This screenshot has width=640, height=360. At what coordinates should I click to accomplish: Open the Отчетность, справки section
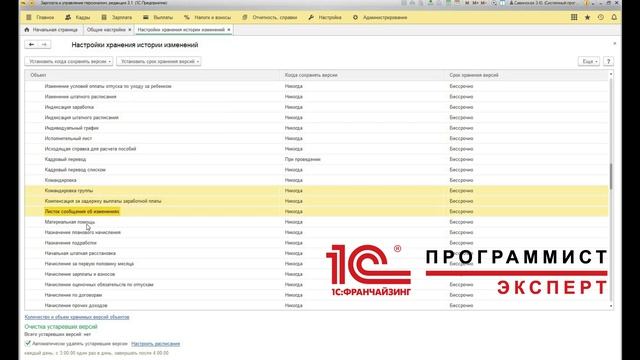click(269, 18)
